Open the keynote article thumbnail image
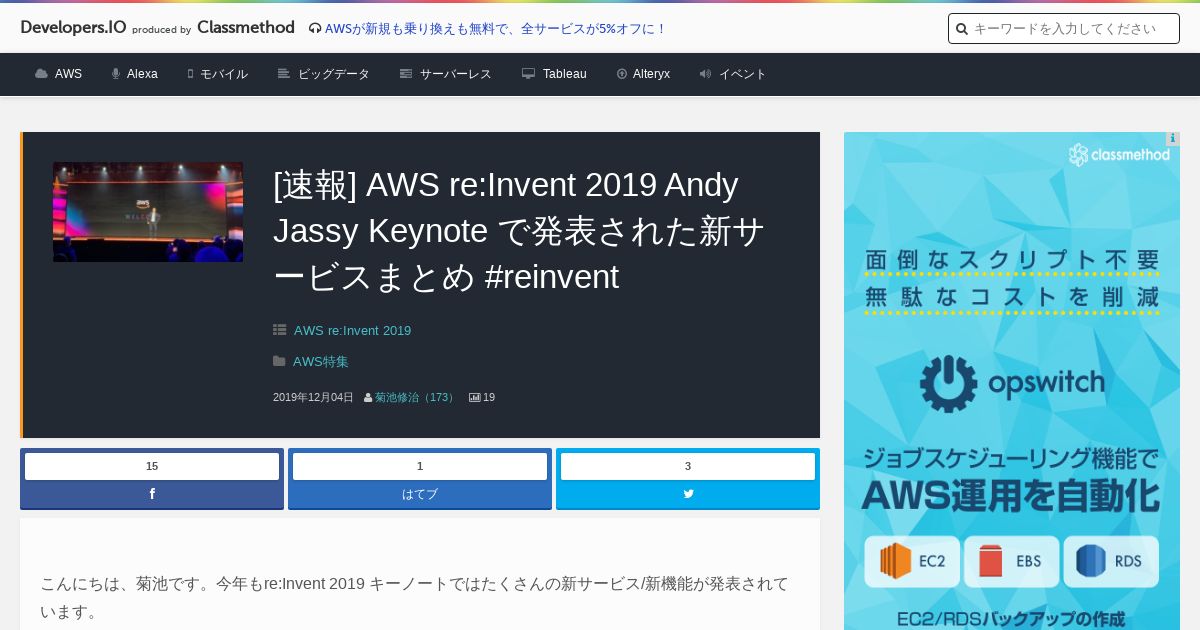Image resolution: width=1200 pixels, height=630 pixels. (x=148, y=212)
